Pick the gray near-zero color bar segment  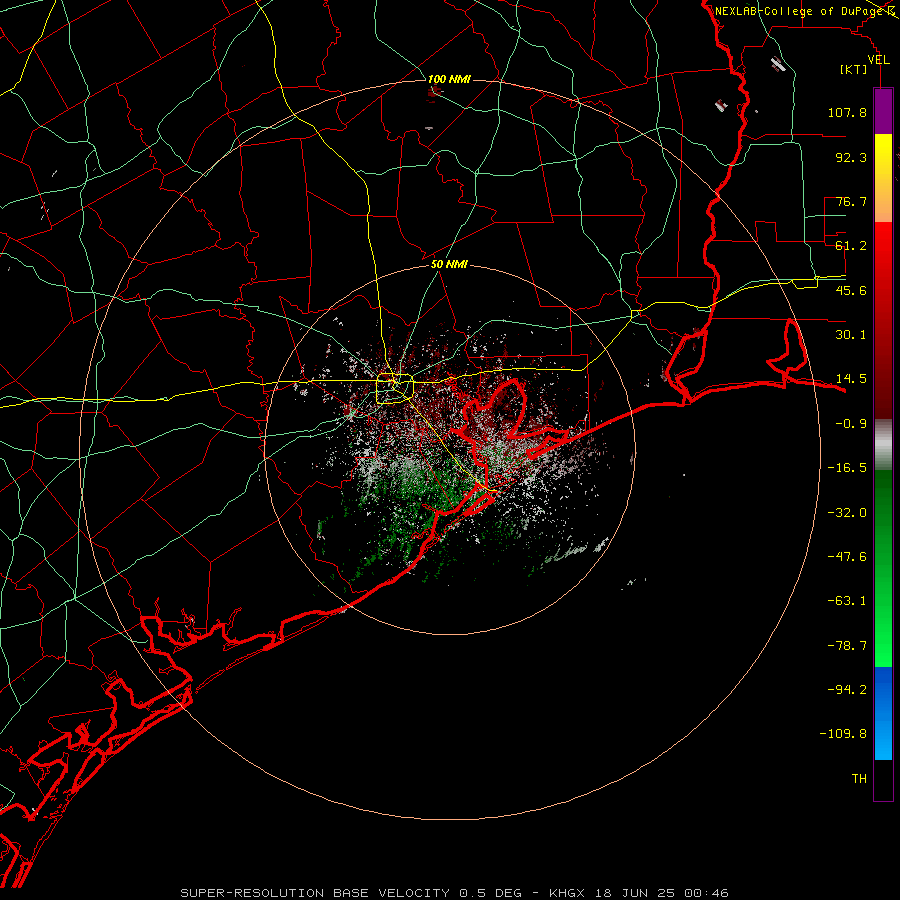pyautogui.click(x=883, y=445)
